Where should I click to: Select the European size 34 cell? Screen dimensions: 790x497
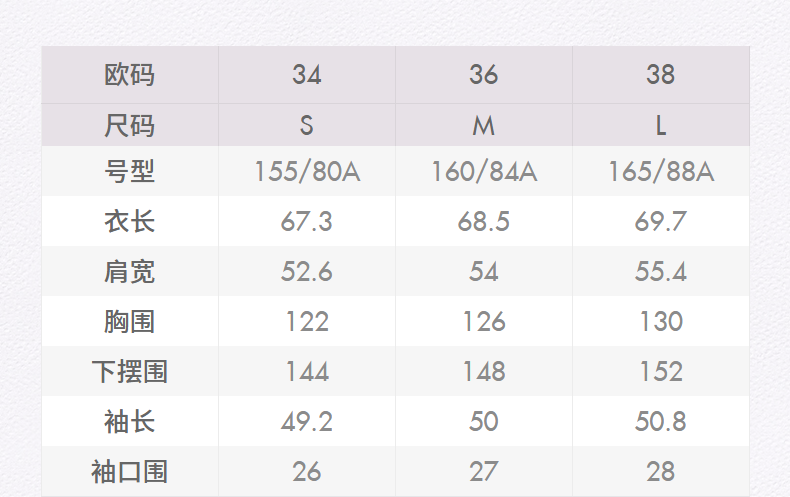307,75
